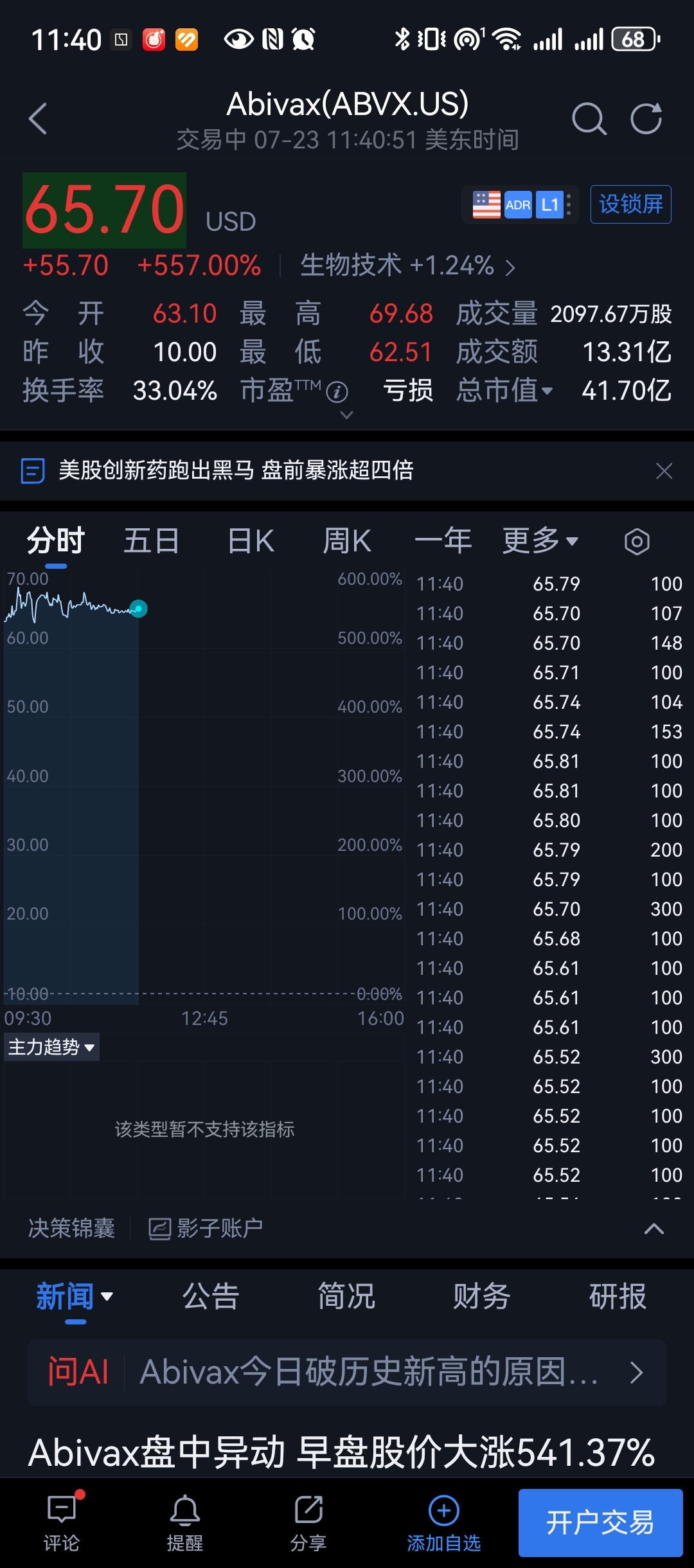Tap the 影子账户 icon
The width and height of the screenshot is (694, 1568).
pos(159,1229)
